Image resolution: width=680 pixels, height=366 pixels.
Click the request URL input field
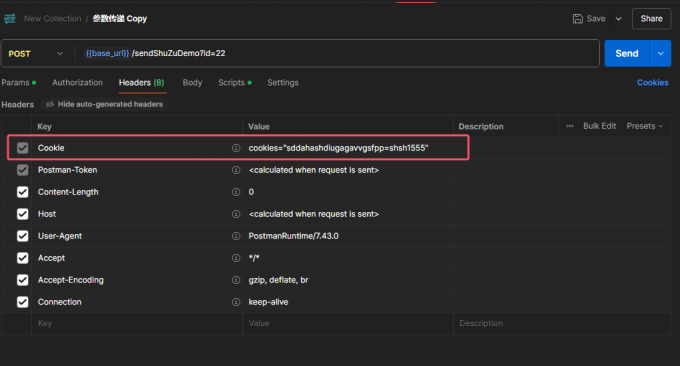tap(337, 53)
